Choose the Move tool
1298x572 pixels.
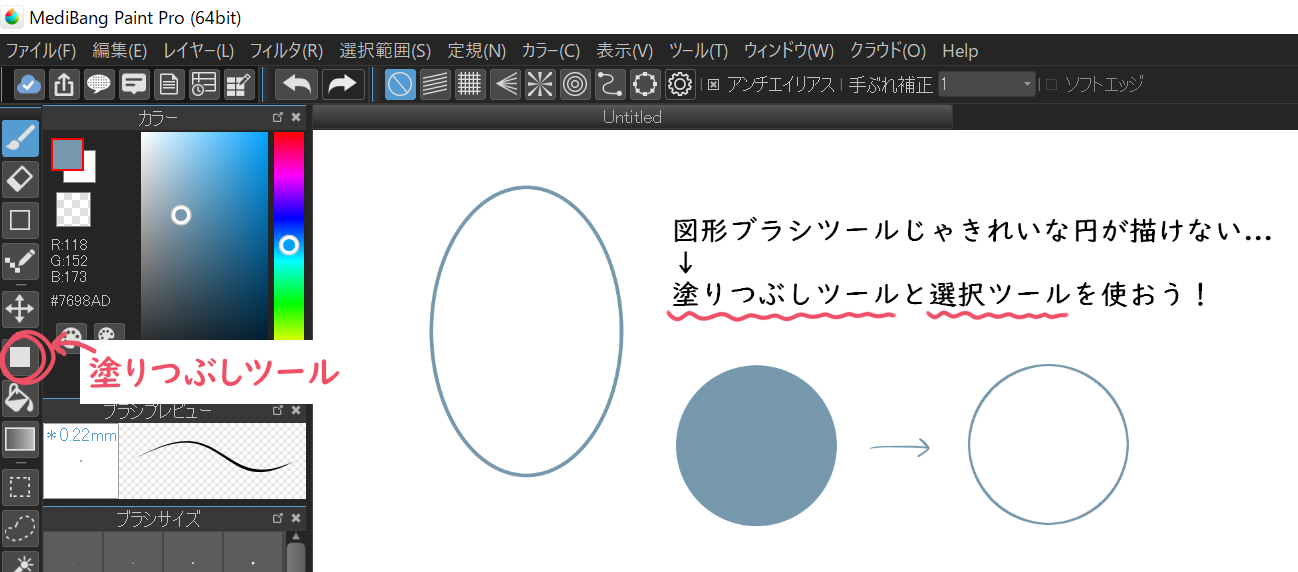(x=20, y=308)
